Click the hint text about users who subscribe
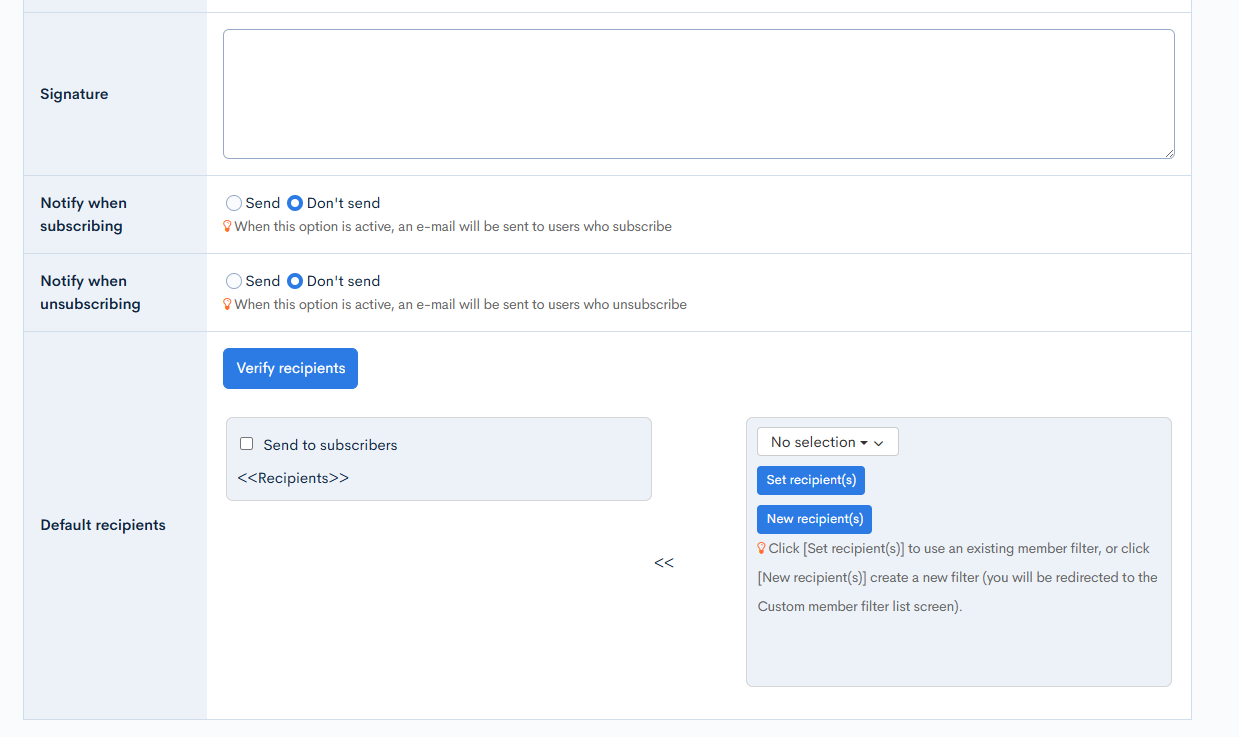 pyautogui.click(x=453, y=226)
